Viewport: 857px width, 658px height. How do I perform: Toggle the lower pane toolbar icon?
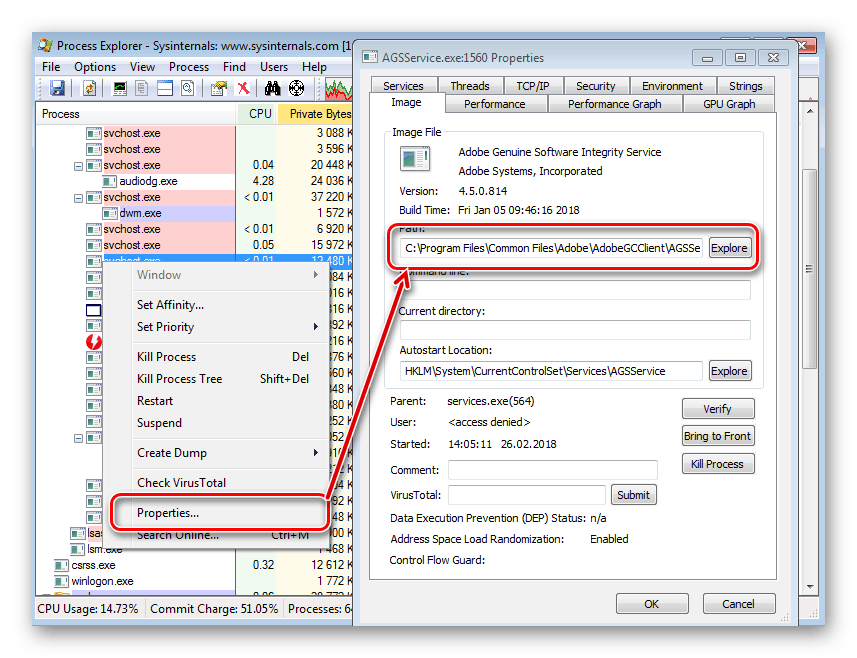[x=164, y=89]
